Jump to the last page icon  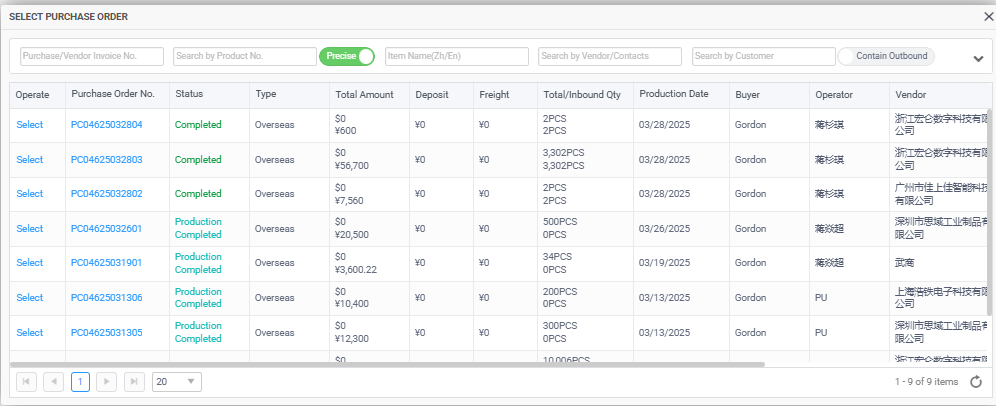(134, 382)
